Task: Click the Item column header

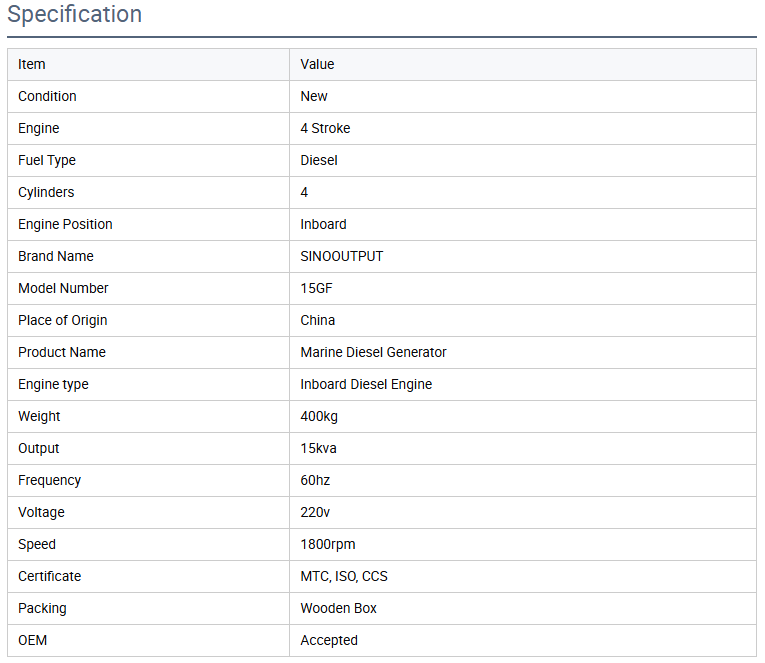Action: (32, 64)
